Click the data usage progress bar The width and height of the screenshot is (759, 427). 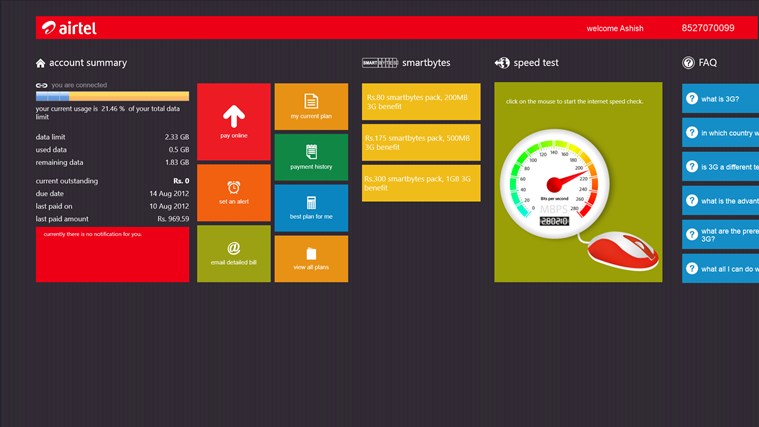[x=112, y=97]
